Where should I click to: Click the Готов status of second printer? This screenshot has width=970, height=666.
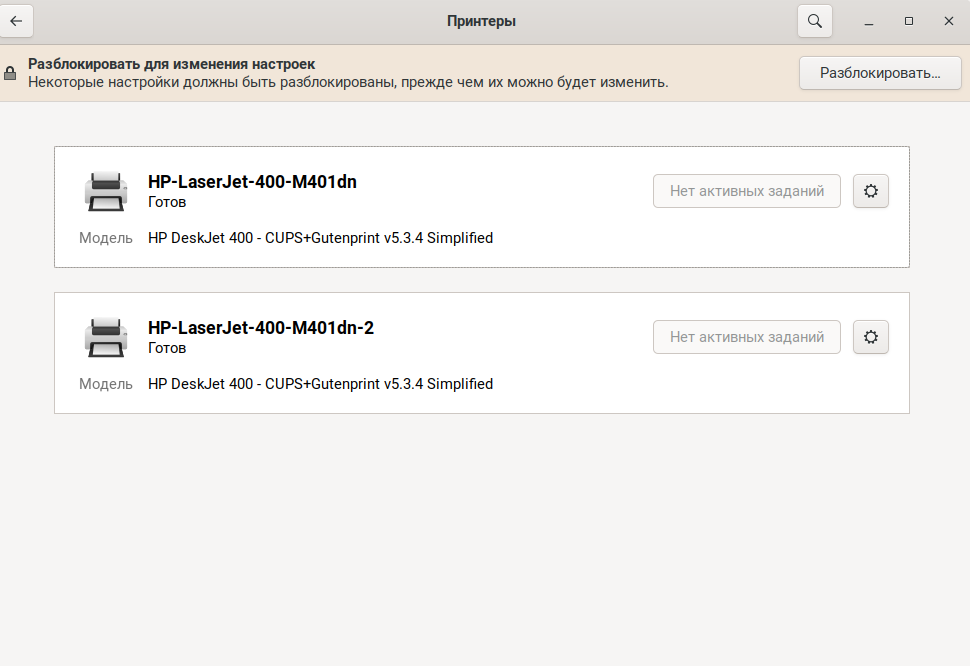coord(167,348)
